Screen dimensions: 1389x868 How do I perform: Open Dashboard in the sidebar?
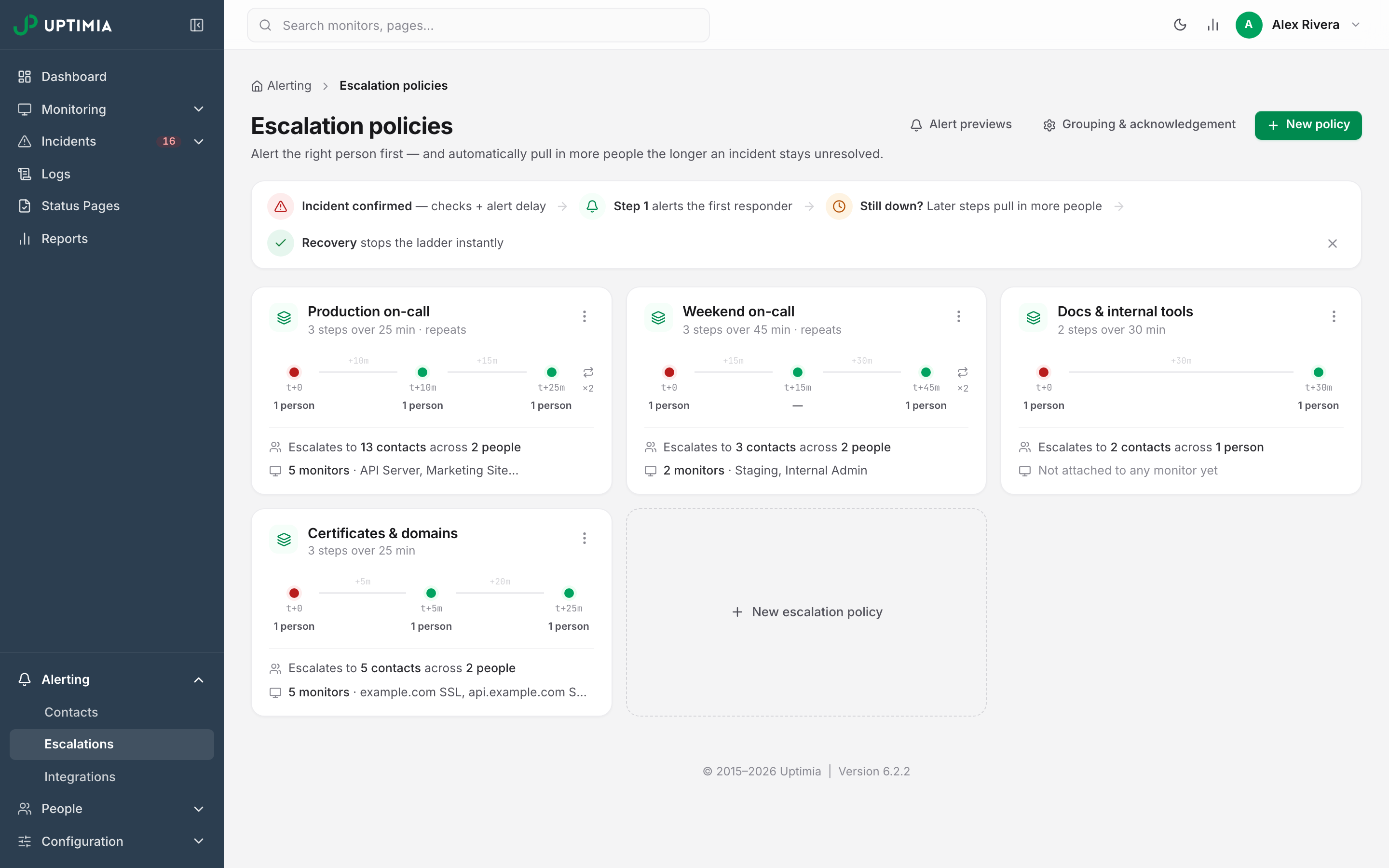point(112,76)
